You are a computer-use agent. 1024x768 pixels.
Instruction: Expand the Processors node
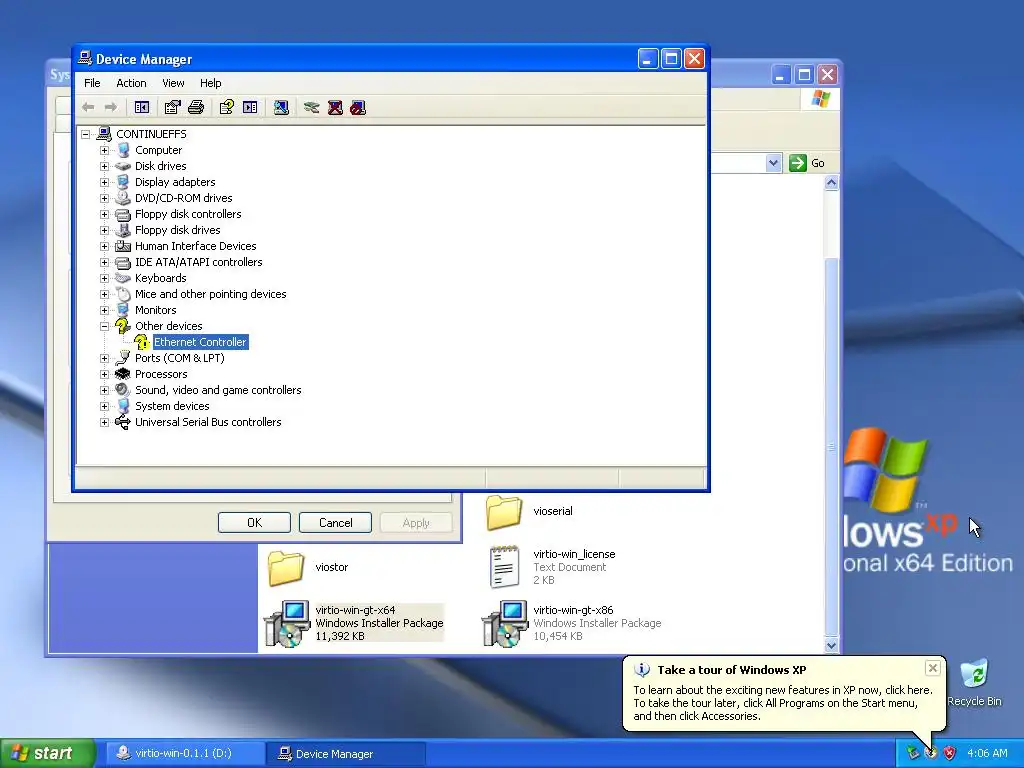pos(104,374)
